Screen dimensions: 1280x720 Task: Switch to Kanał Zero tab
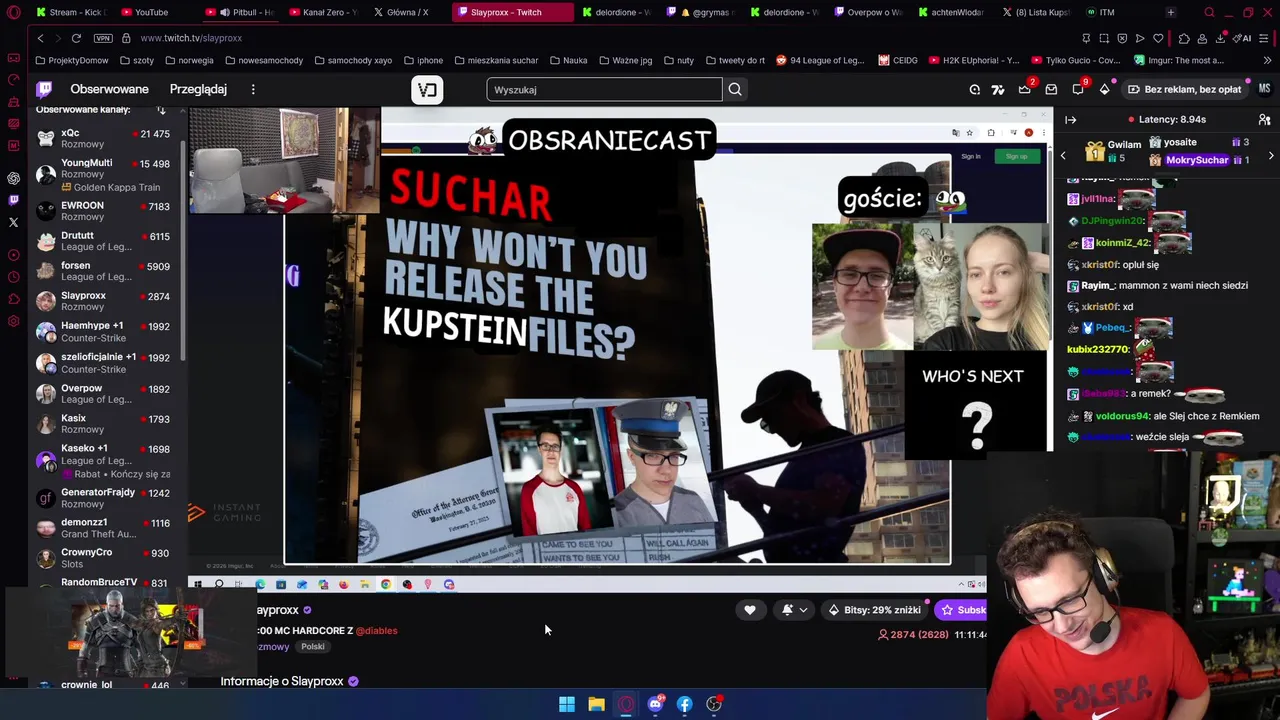pos(322,12)
